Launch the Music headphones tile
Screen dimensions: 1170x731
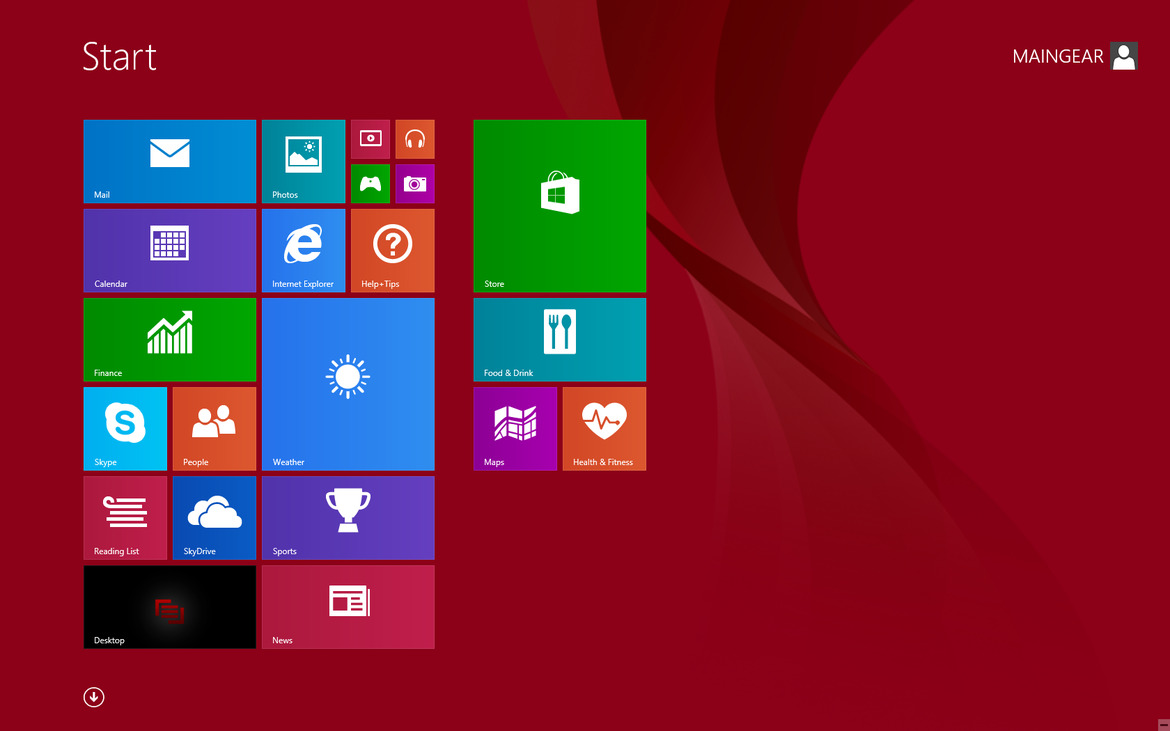415,139
